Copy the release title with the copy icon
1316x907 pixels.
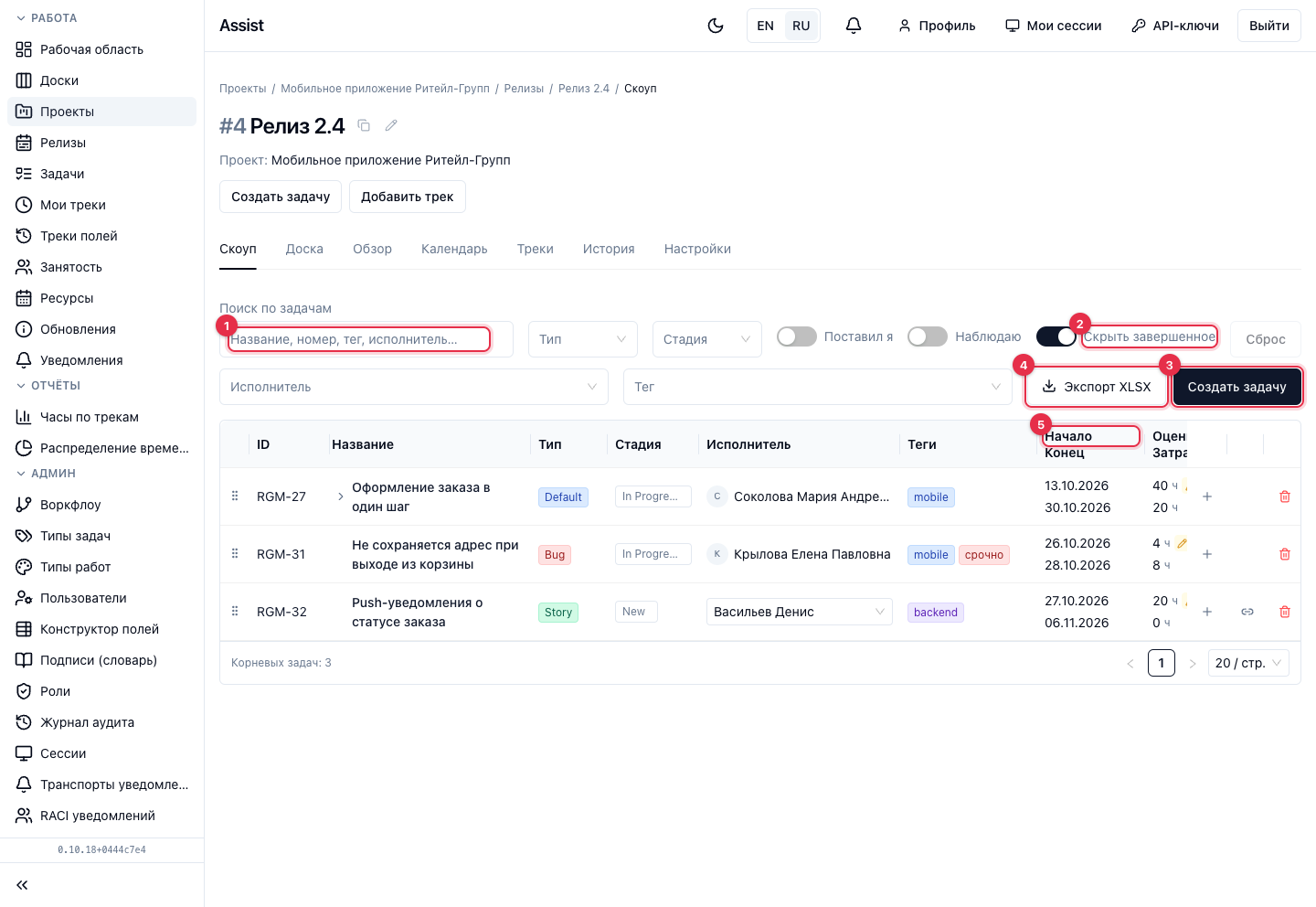point(364,125)
